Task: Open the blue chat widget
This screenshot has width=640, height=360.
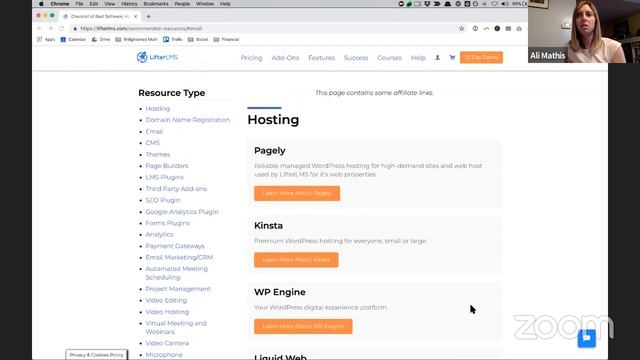Action: (587, 338)
